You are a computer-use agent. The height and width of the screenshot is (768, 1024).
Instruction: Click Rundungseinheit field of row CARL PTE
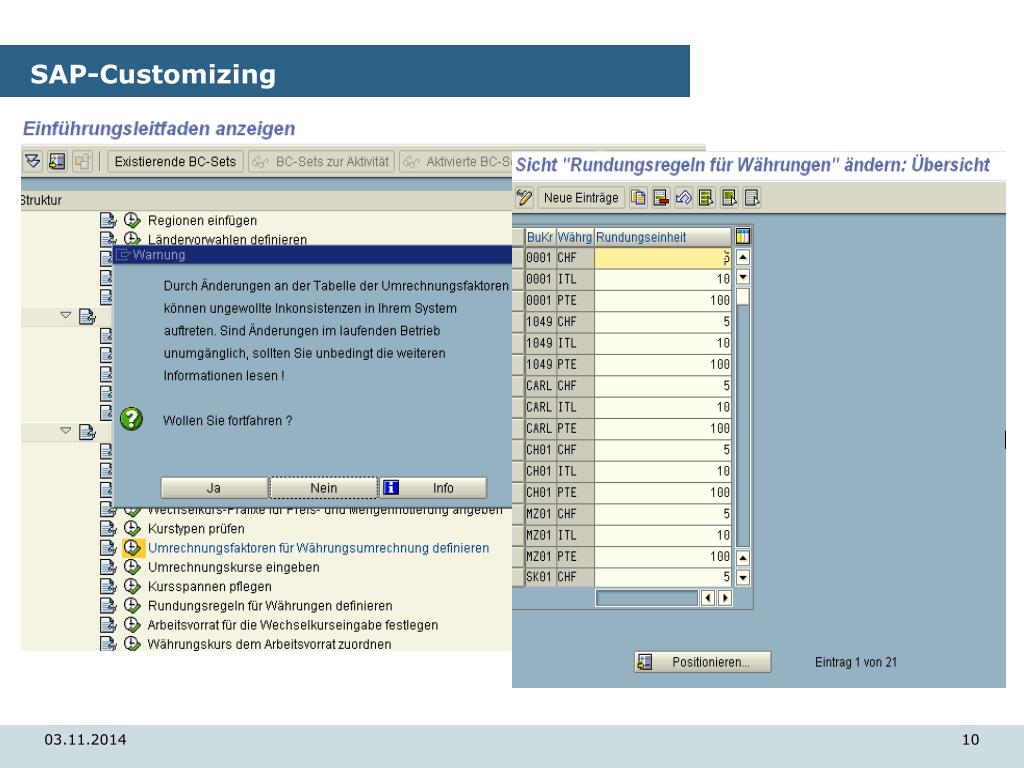662,428
